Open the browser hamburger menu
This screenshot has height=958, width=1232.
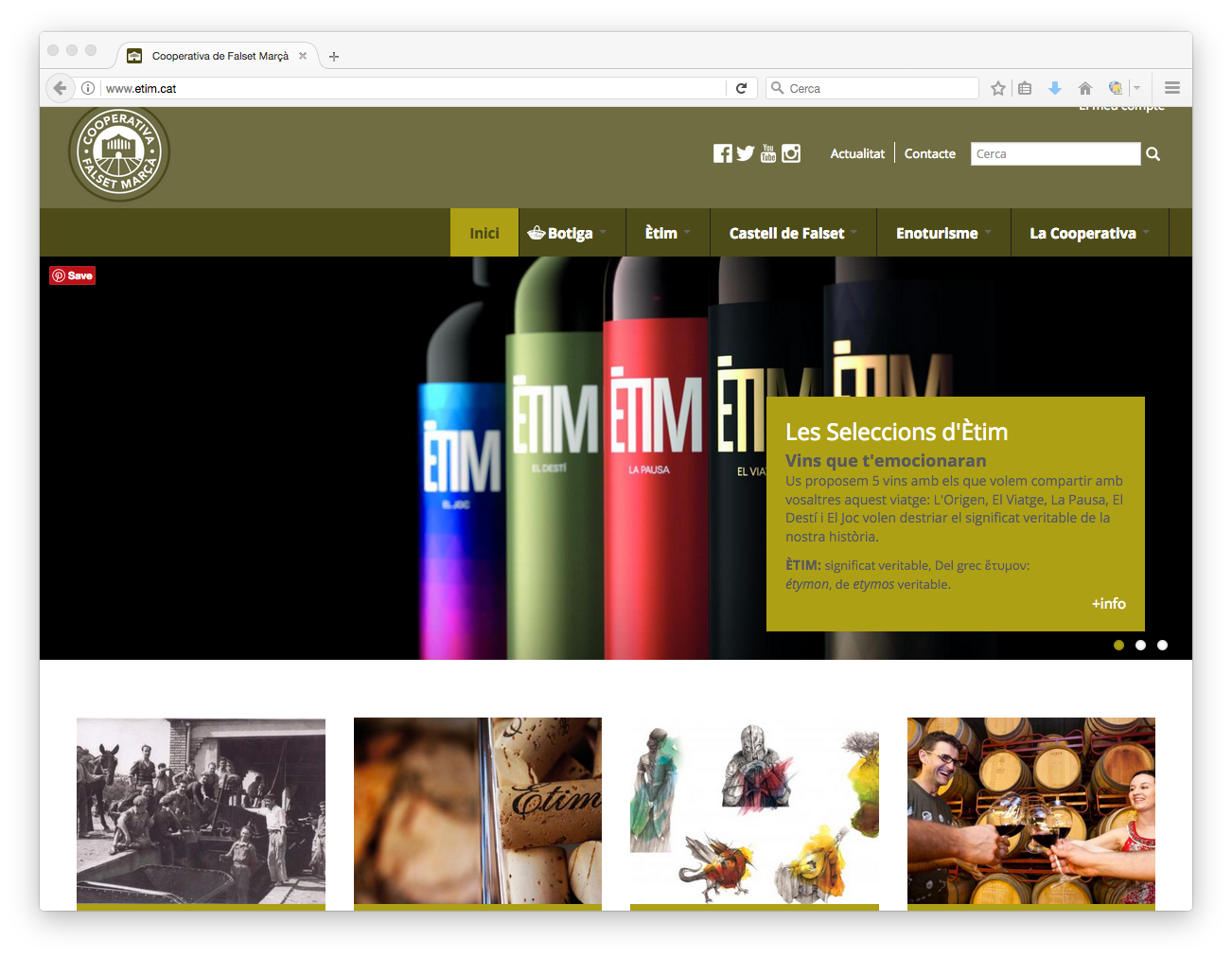[x=1171, y=88]
